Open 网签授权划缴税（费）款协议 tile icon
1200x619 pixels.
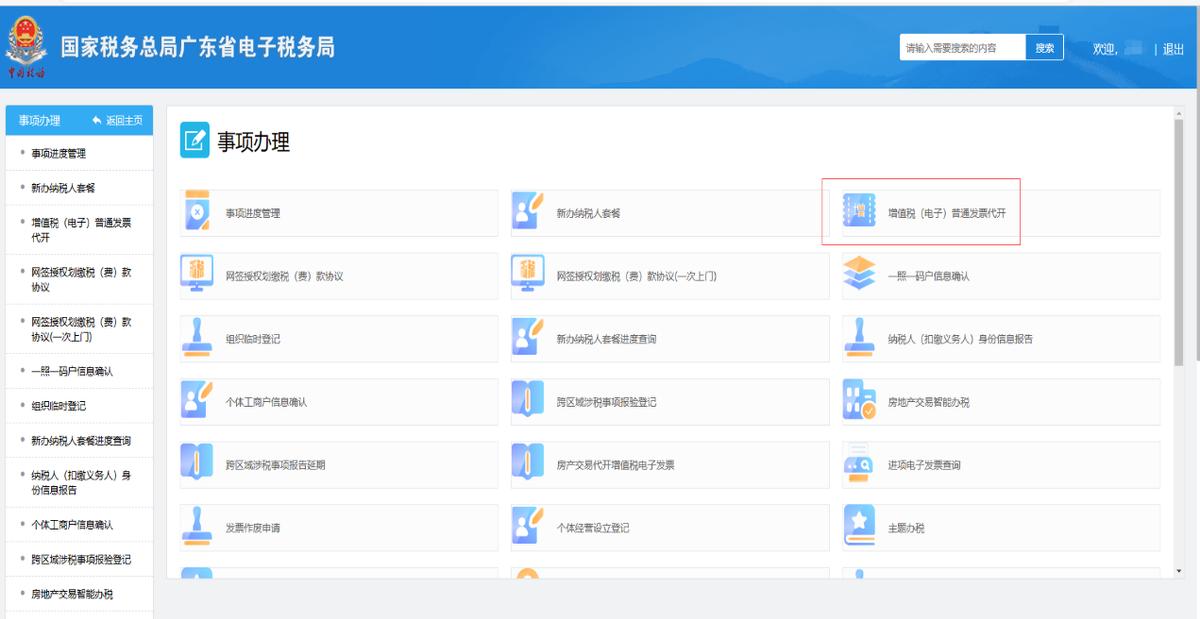[x=196, y=276]
